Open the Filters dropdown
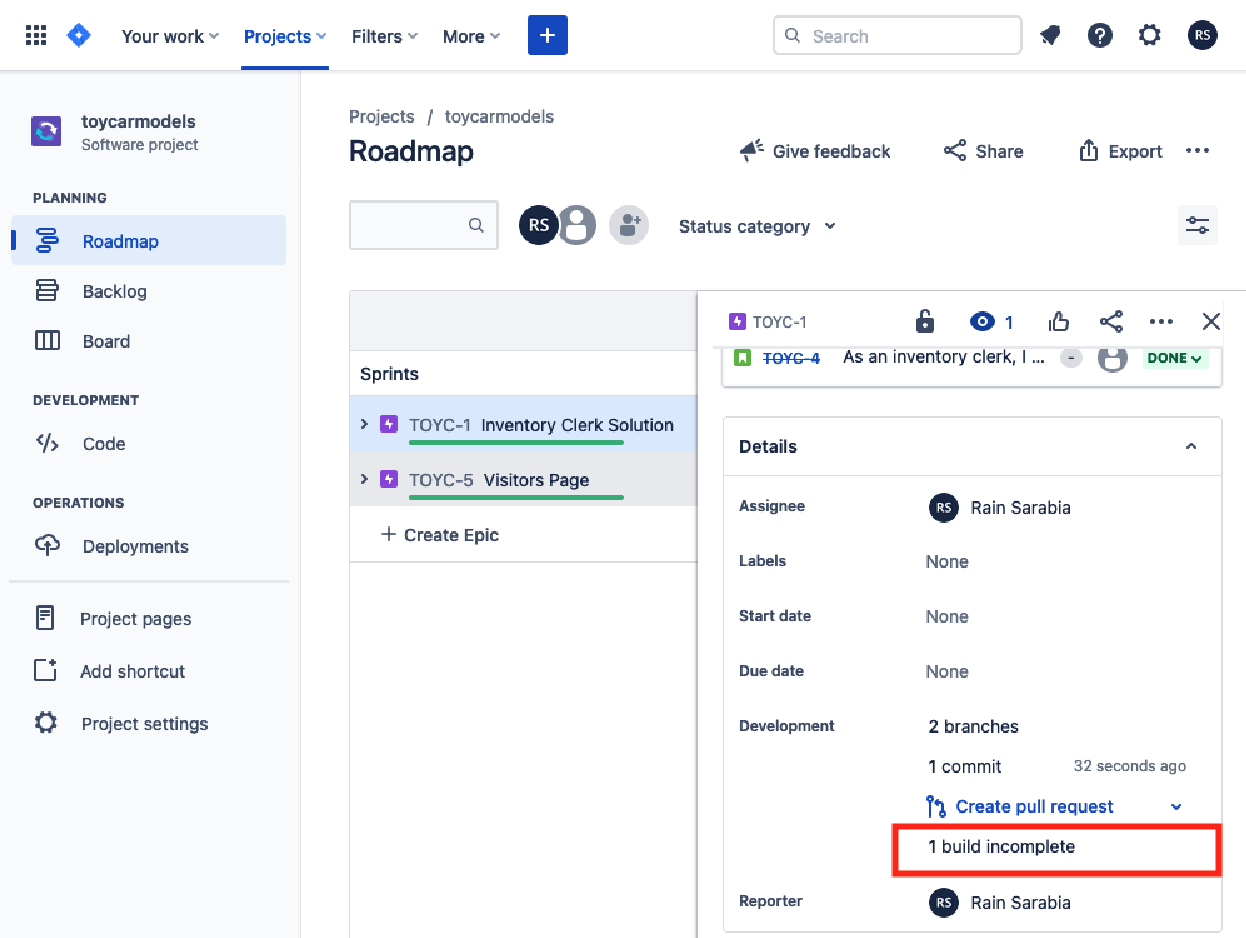1246x938 pixels. click(385, 36)
